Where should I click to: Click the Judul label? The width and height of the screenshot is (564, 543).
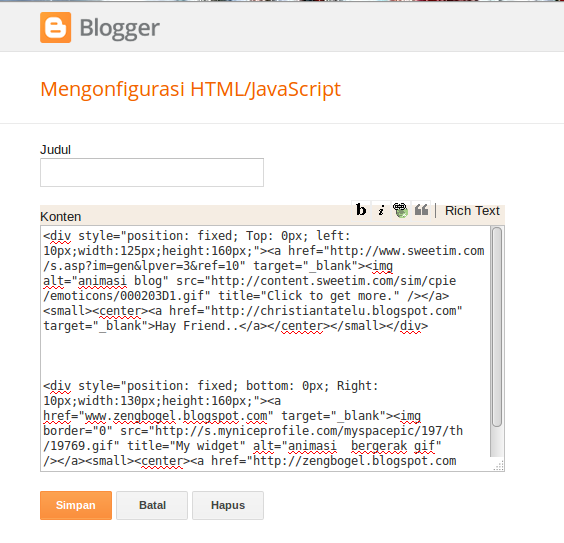[x=55, y=150]
